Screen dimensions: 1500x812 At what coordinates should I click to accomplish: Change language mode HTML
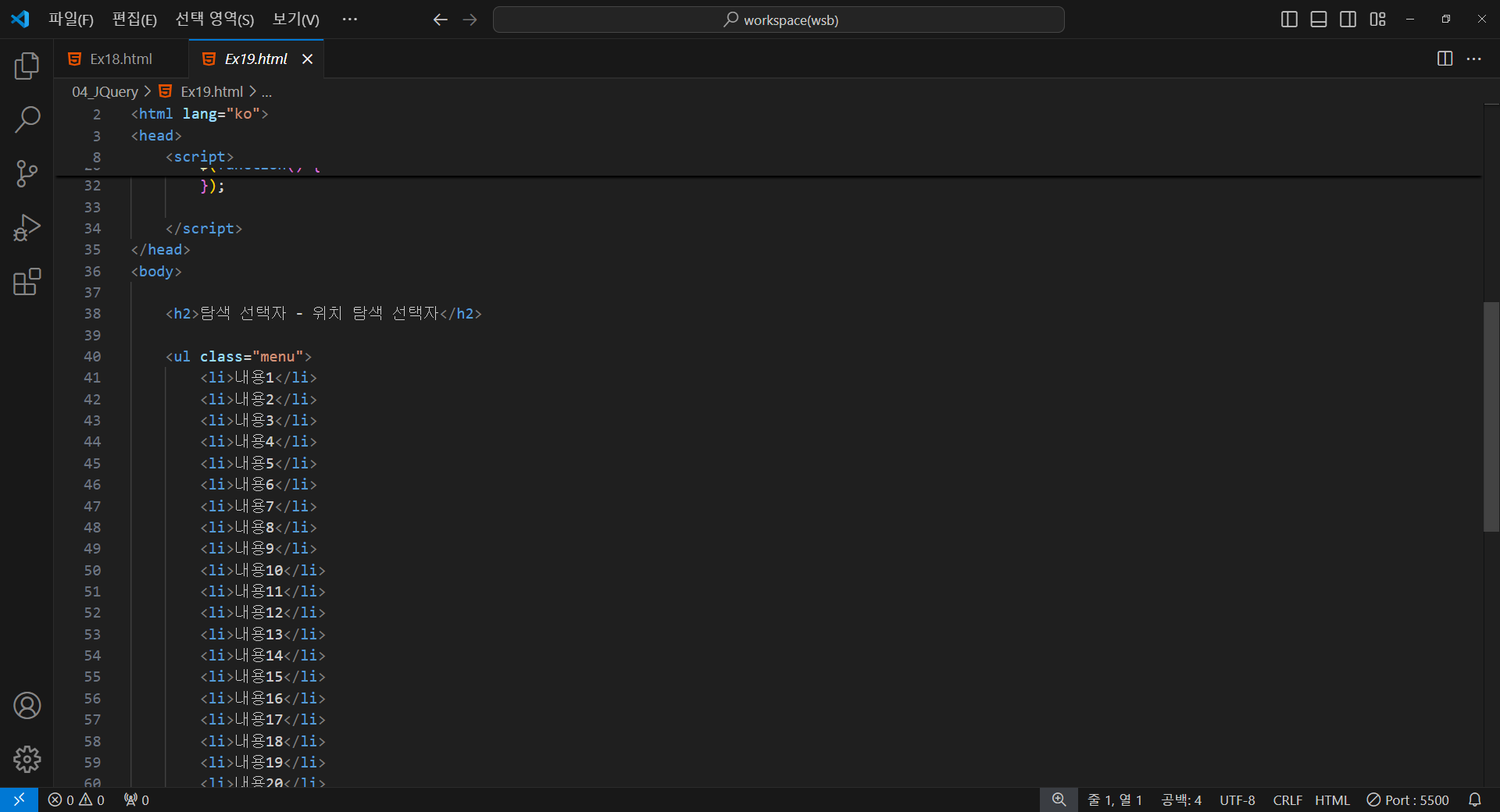click(1332, 800)
